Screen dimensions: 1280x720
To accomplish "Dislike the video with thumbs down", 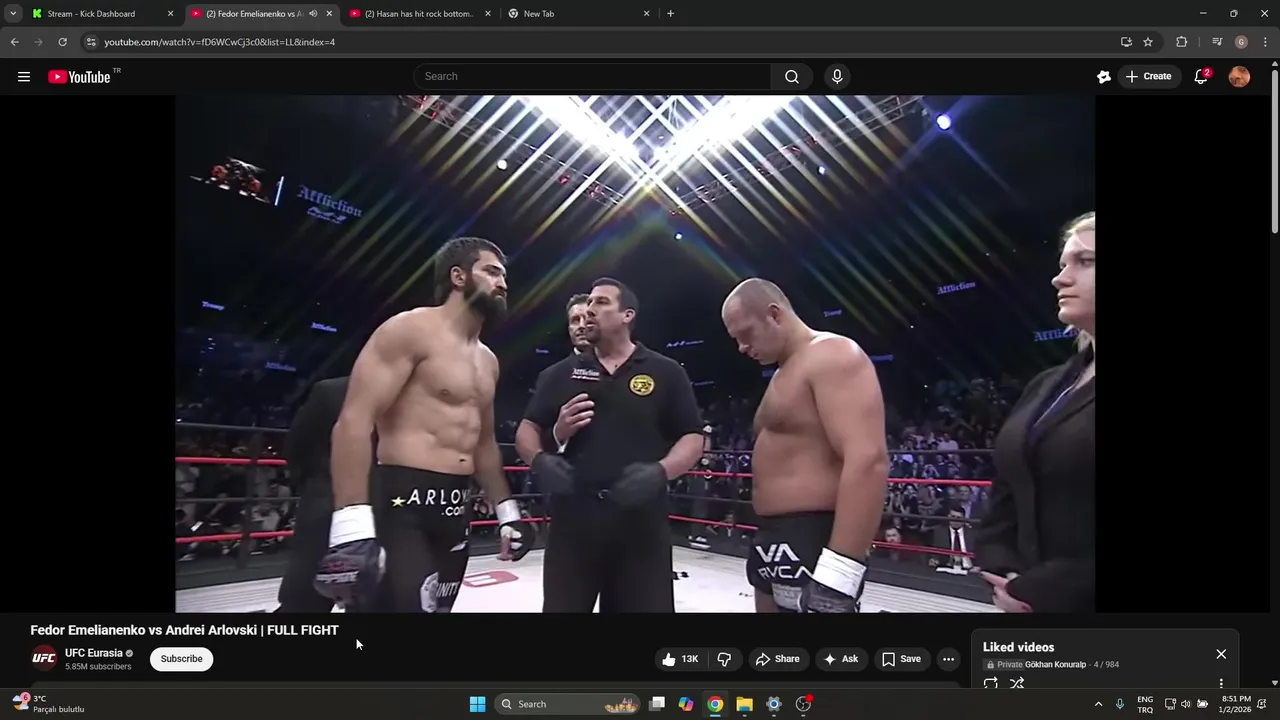I will tap(725, 659).
